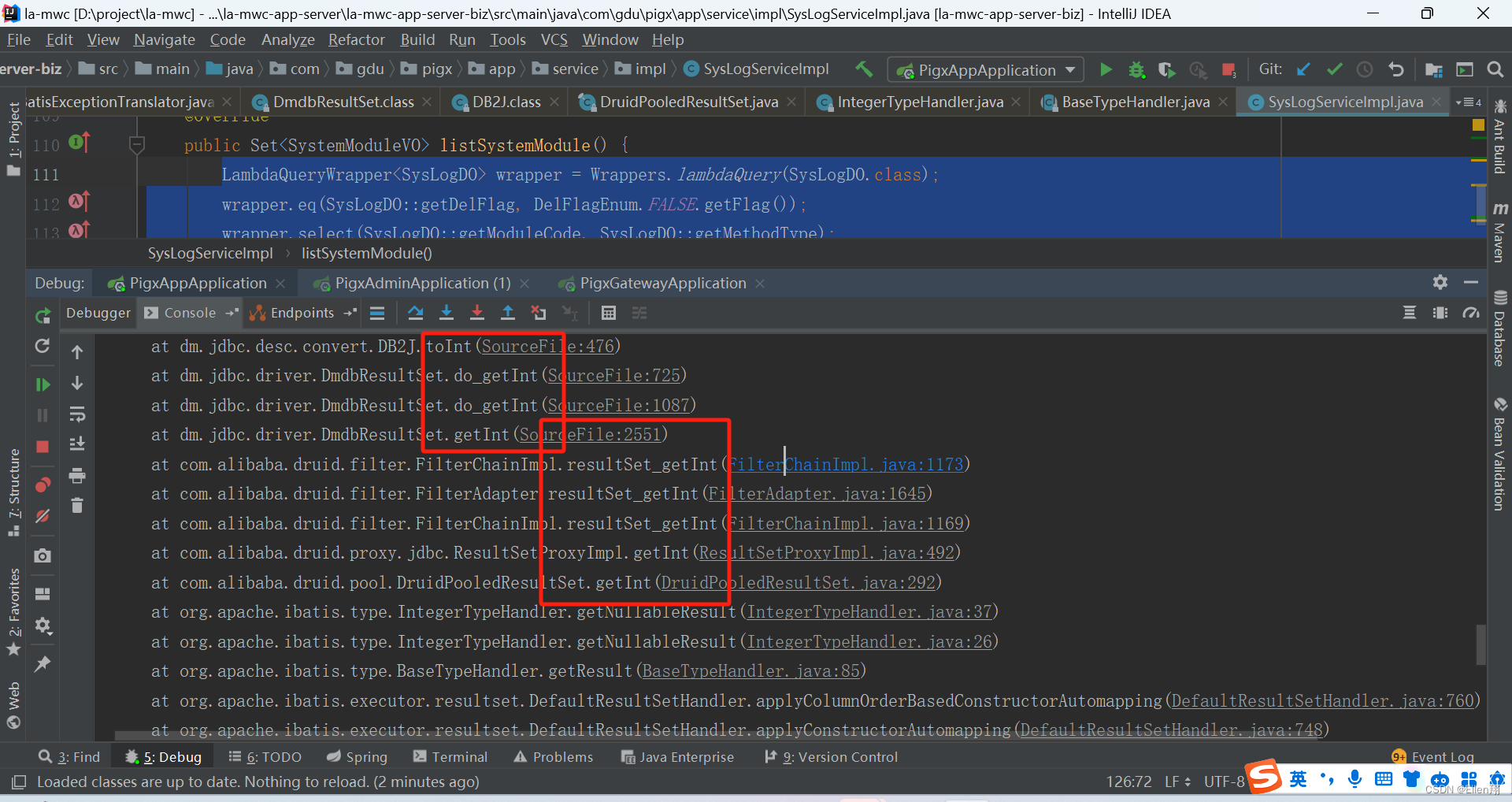Screen dimensions: 1512x802
Task: Commit changes with Git green checkmark
Action: click(x=1334, y=69)
